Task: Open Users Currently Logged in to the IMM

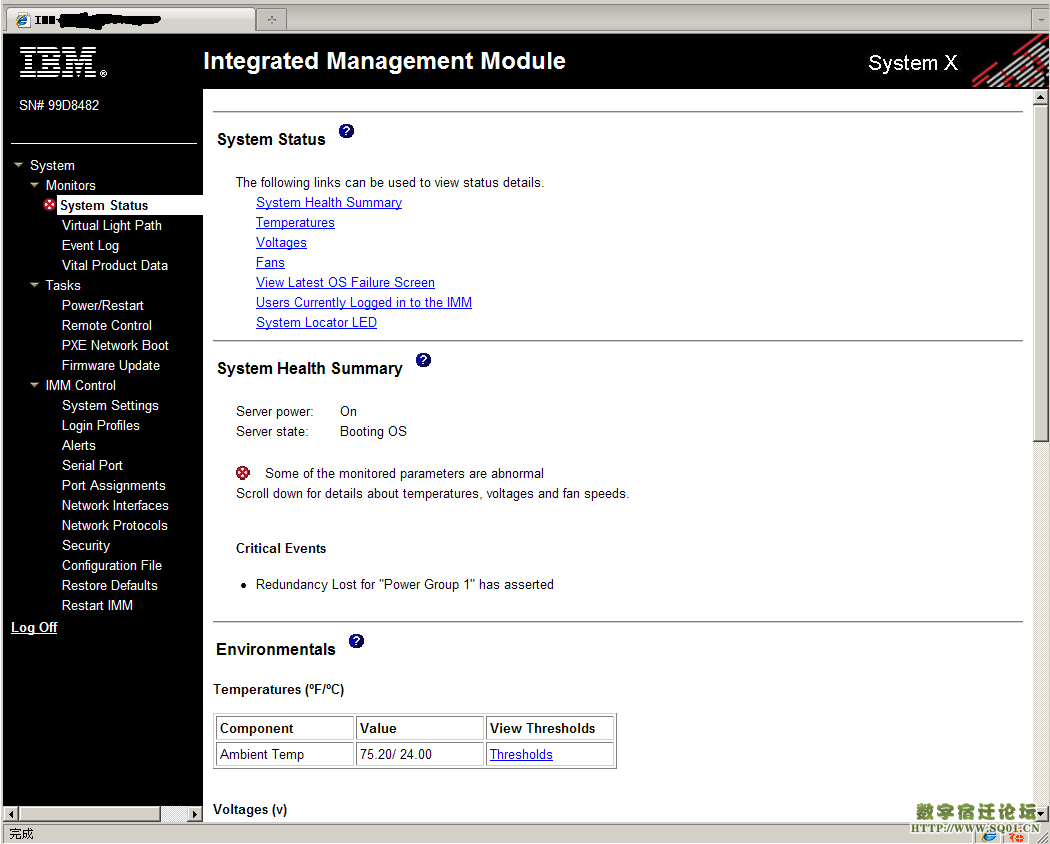Action: pos(364,303)
